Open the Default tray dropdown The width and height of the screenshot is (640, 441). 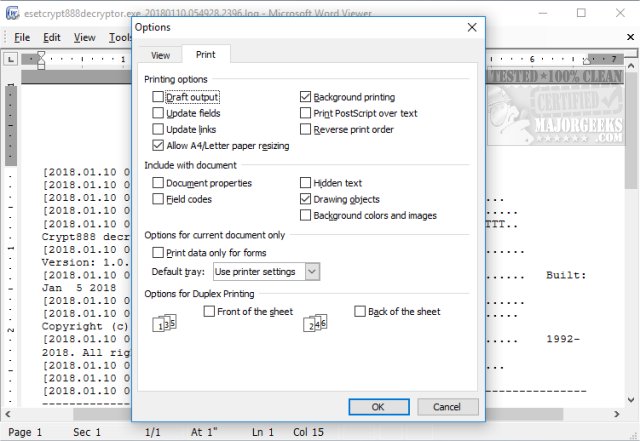pos(312,272)
